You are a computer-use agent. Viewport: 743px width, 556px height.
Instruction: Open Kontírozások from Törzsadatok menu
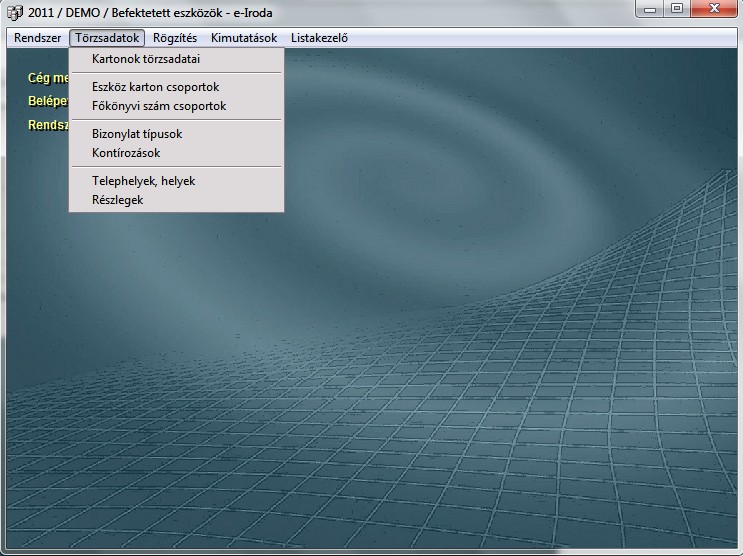(x=126, y=153)
